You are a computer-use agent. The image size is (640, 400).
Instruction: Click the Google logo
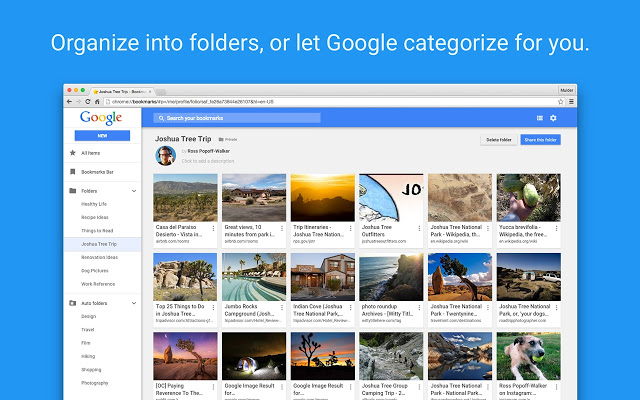click(101, 118)
